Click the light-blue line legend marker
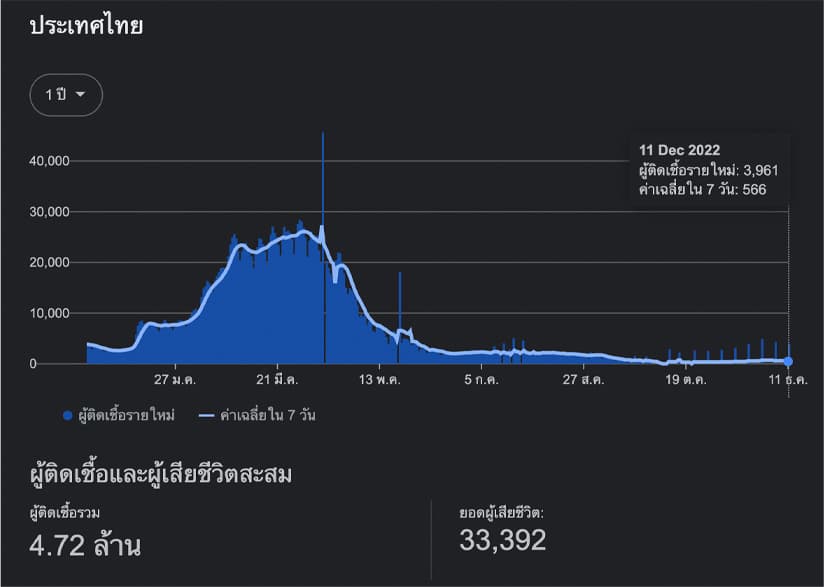 [207, 416]
